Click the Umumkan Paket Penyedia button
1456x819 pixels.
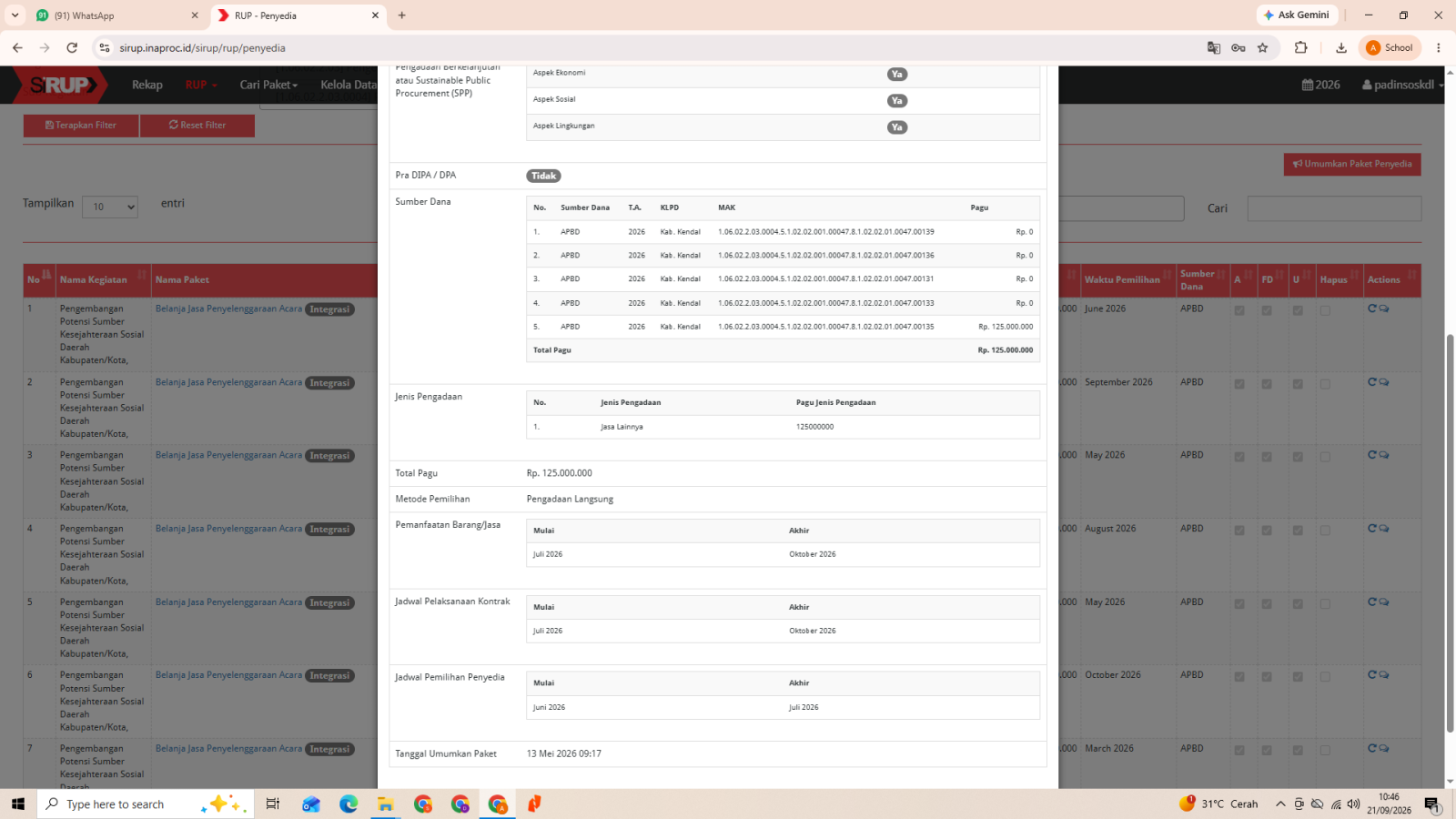1352,164
